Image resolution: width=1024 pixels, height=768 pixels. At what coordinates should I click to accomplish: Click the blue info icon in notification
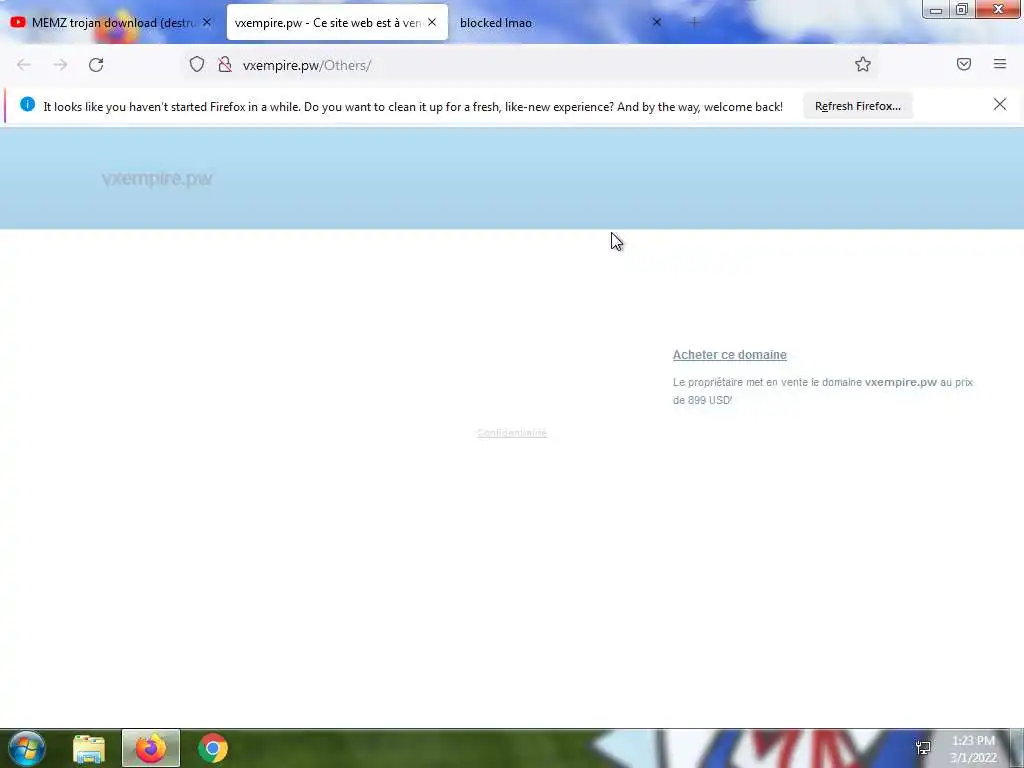point(27,104)
